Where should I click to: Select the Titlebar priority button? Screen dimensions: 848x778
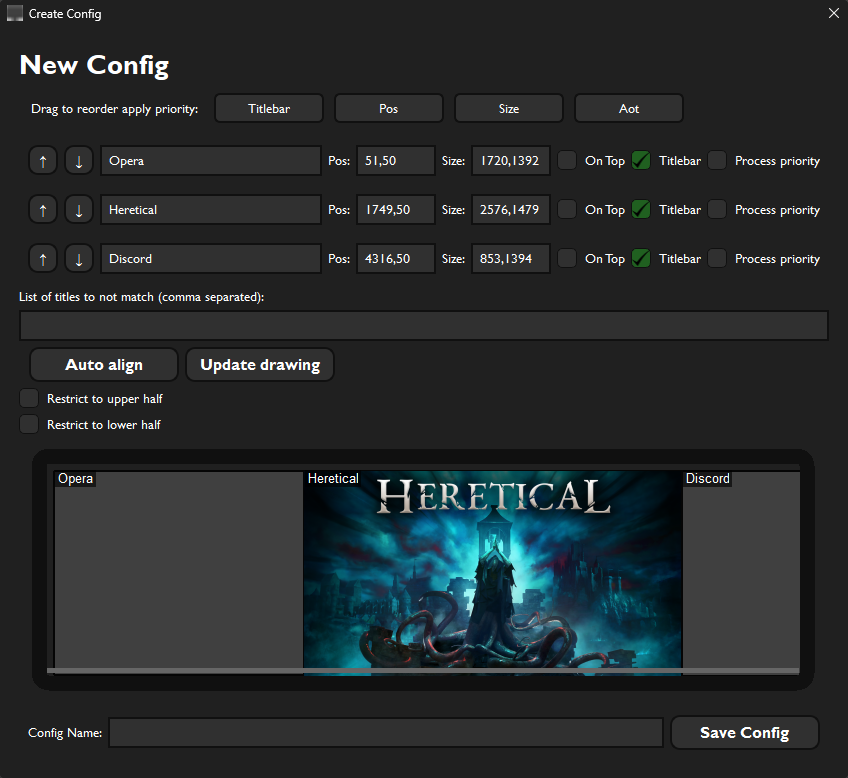pos(269,109)
